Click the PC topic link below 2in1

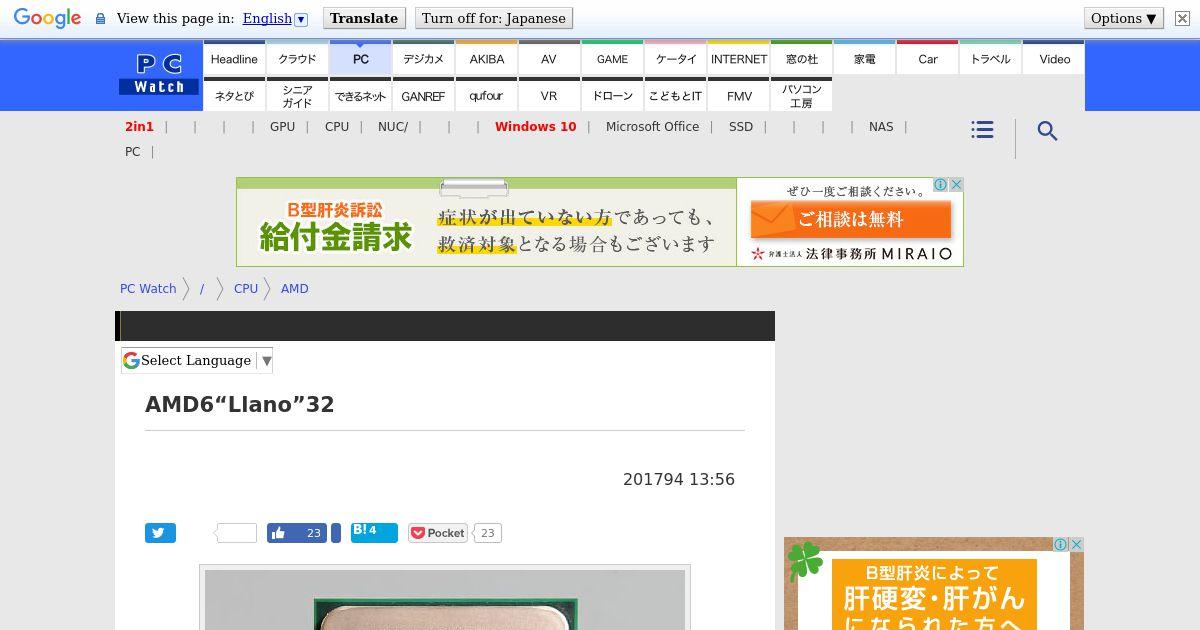[132, 152]
